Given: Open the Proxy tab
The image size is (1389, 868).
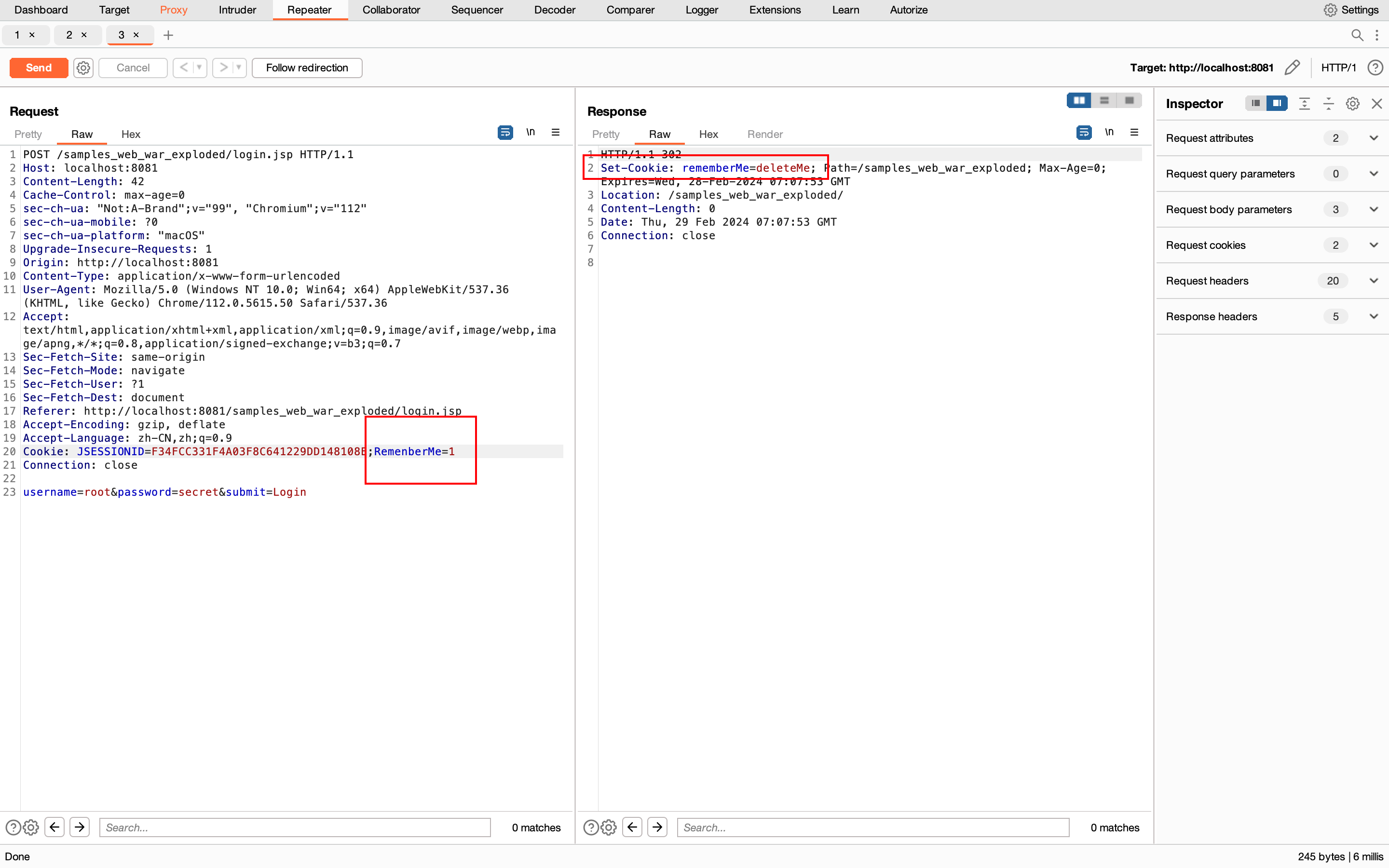Looking at the screenshot, I should point(173,10).
